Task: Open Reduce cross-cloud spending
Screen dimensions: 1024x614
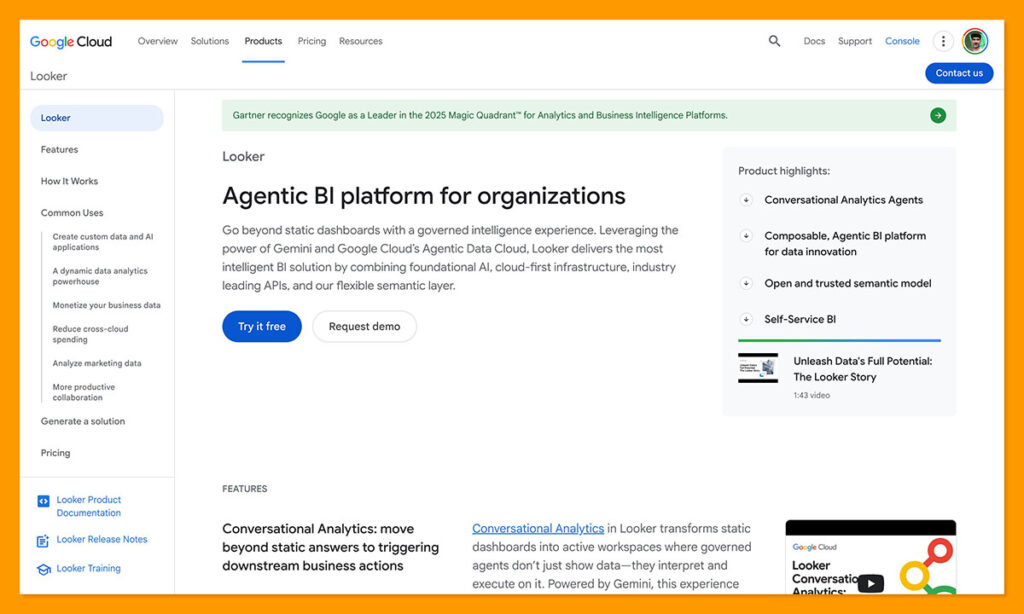Action: click(90, 334)
